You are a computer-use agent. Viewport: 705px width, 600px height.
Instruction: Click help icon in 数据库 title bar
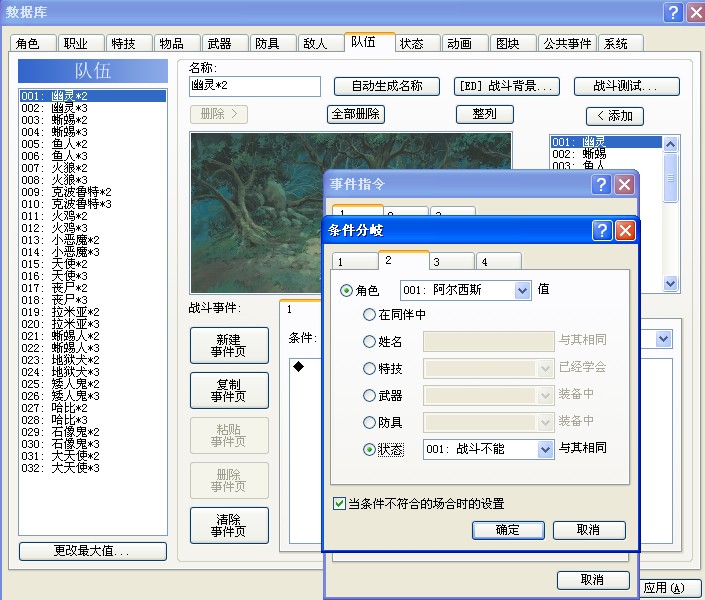point(673,12)
